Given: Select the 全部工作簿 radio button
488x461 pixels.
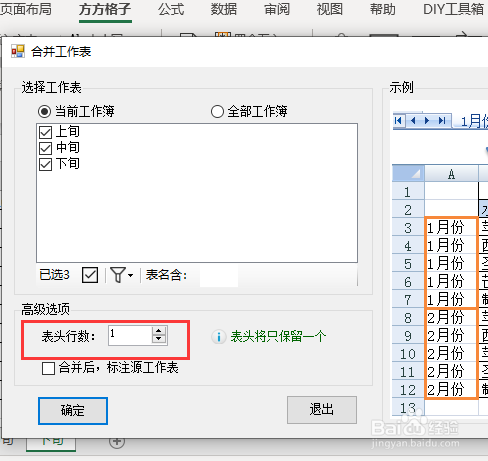Looking at the screenshot, I should tap(217, 111).
